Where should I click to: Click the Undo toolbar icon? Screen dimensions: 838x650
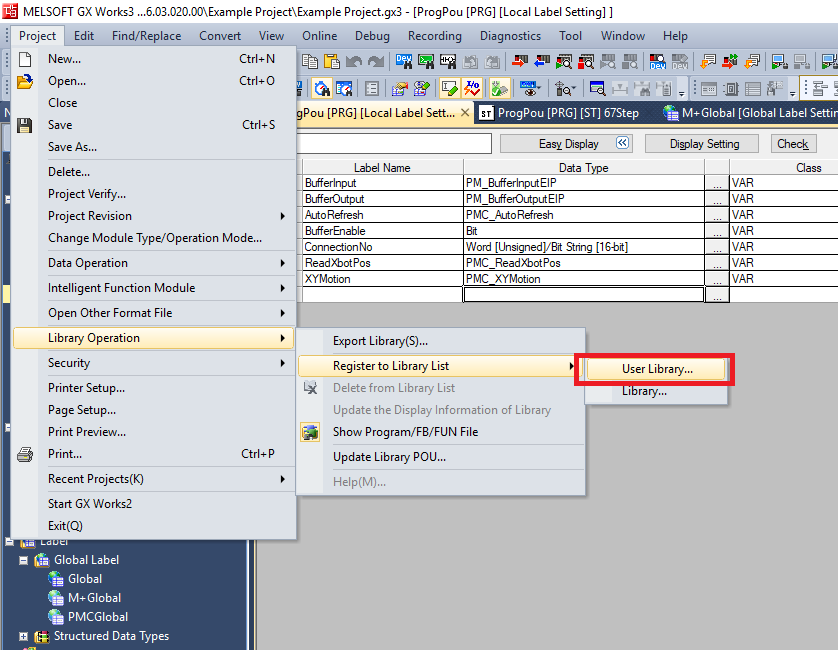(x=355, y=60)
